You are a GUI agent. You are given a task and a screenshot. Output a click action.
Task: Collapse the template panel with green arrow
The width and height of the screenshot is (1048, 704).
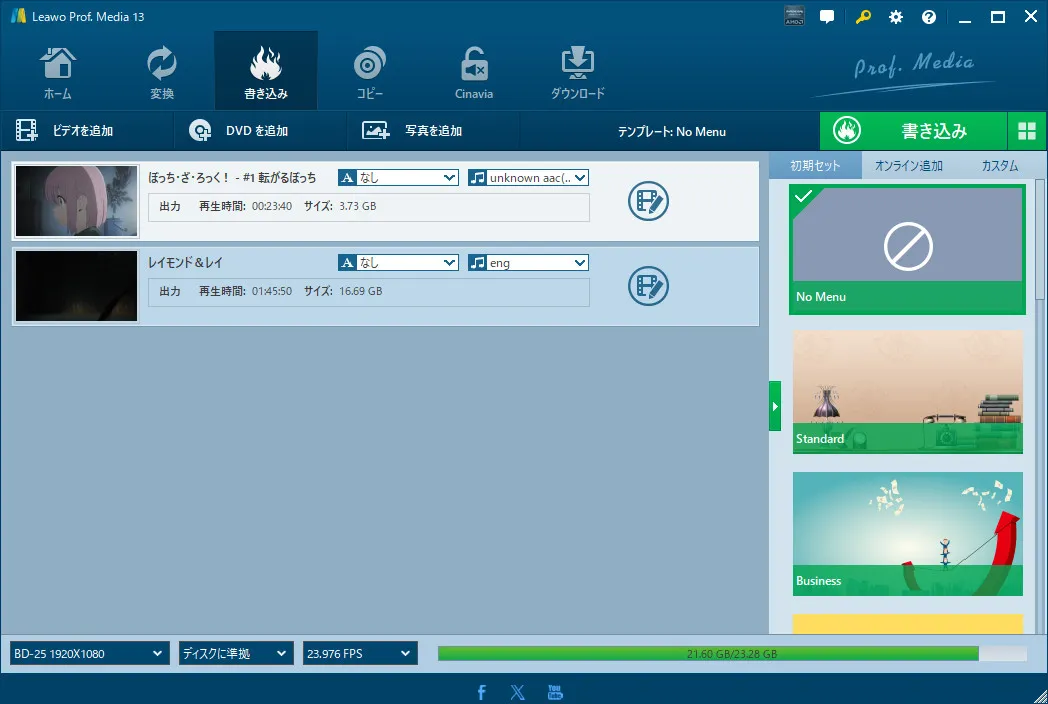[775, 406]
